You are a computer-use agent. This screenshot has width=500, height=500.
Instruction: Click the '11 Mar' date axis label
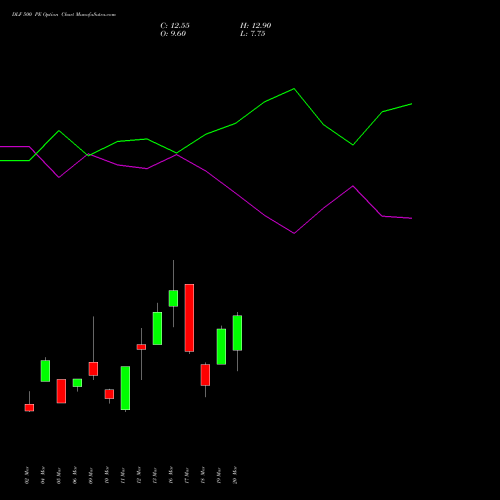(x=123, y=475)
